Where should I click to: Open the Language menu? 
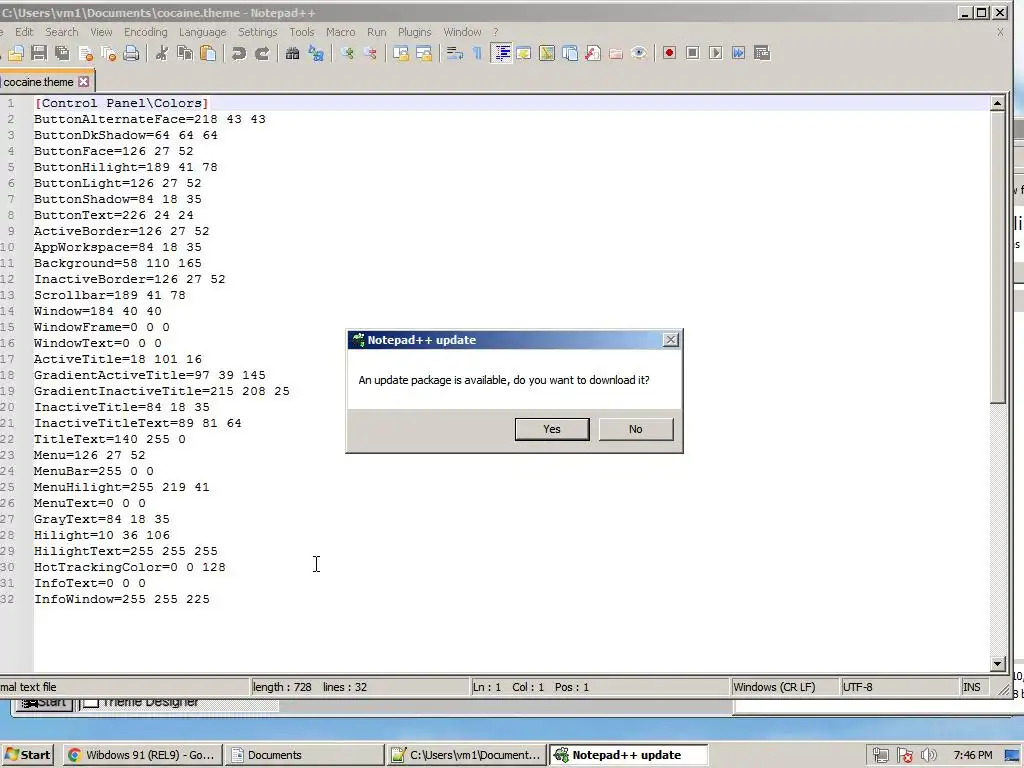[202, 32]
